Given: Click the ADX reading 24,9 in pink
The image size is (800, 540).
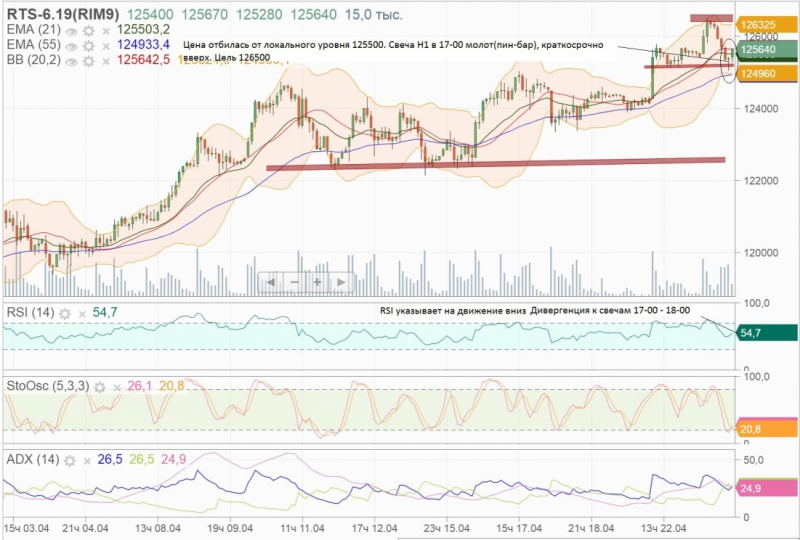Looking at the screenshot, I should [x=173, y=460].
